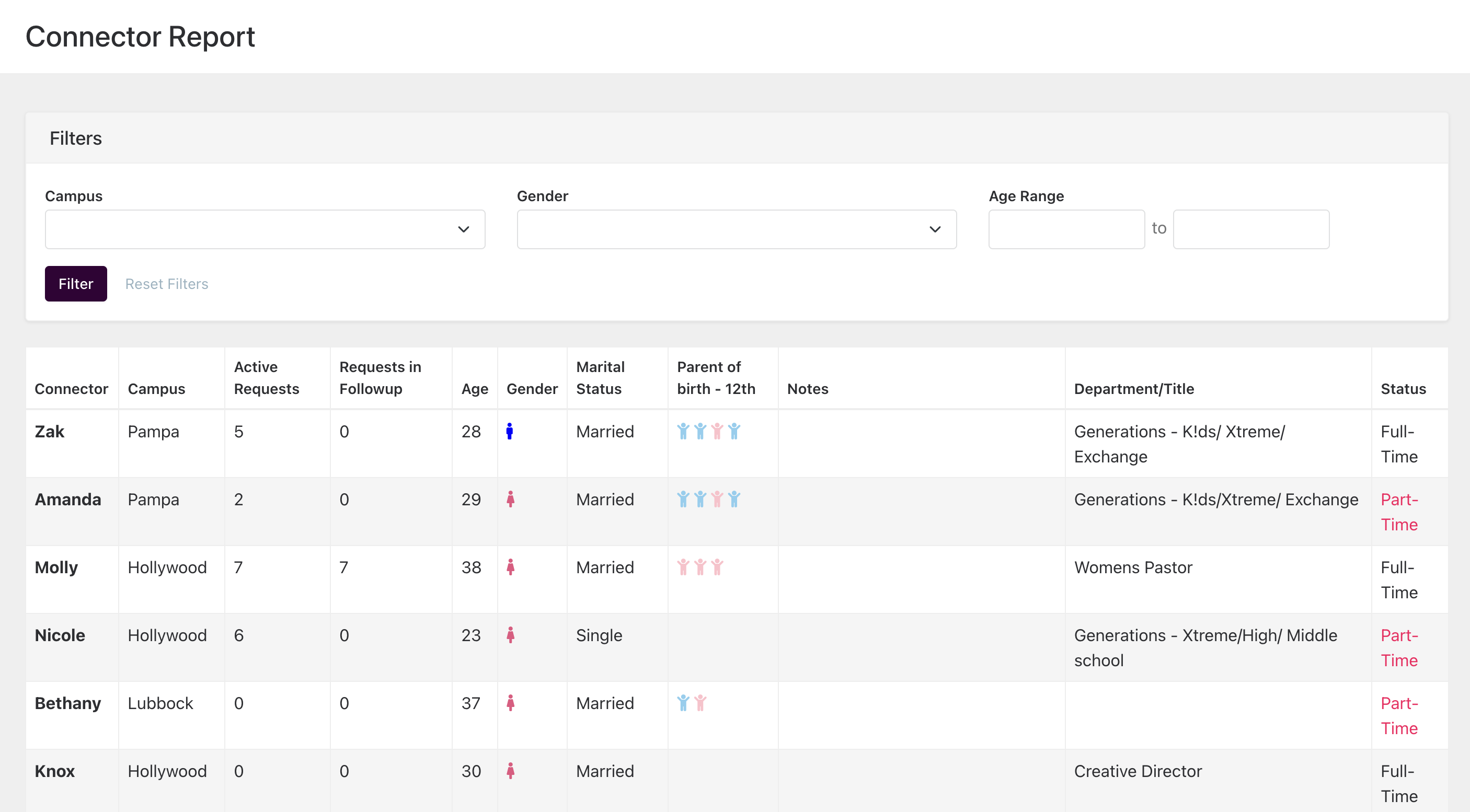Click the male gender icon in Zak's row

pos(510,431)
